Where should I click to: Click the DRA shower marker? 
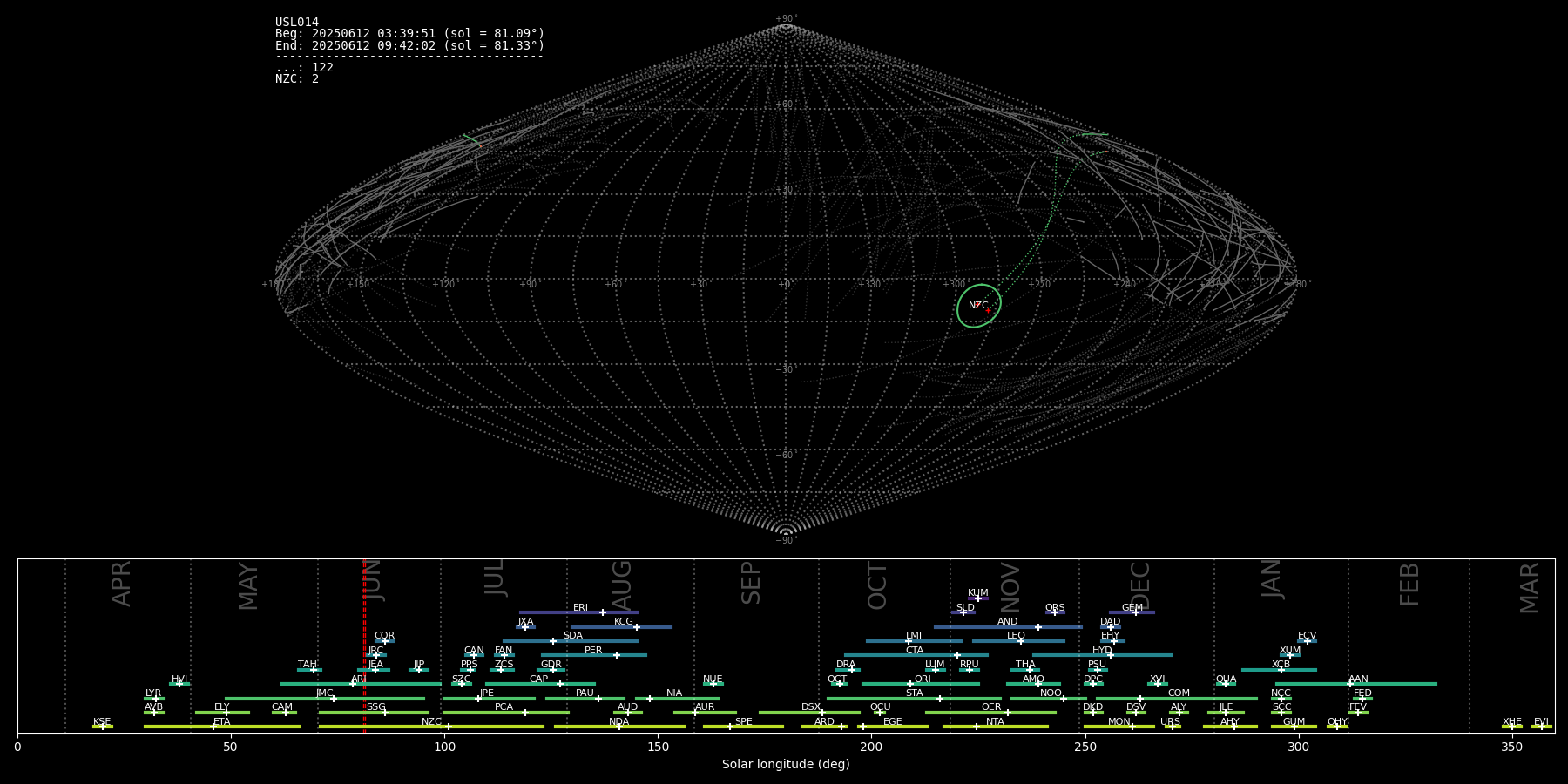[x=852, y=670]
